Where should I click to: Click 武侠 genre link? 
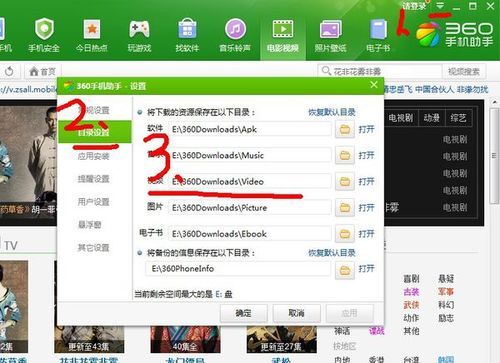[x=411, y=305]
